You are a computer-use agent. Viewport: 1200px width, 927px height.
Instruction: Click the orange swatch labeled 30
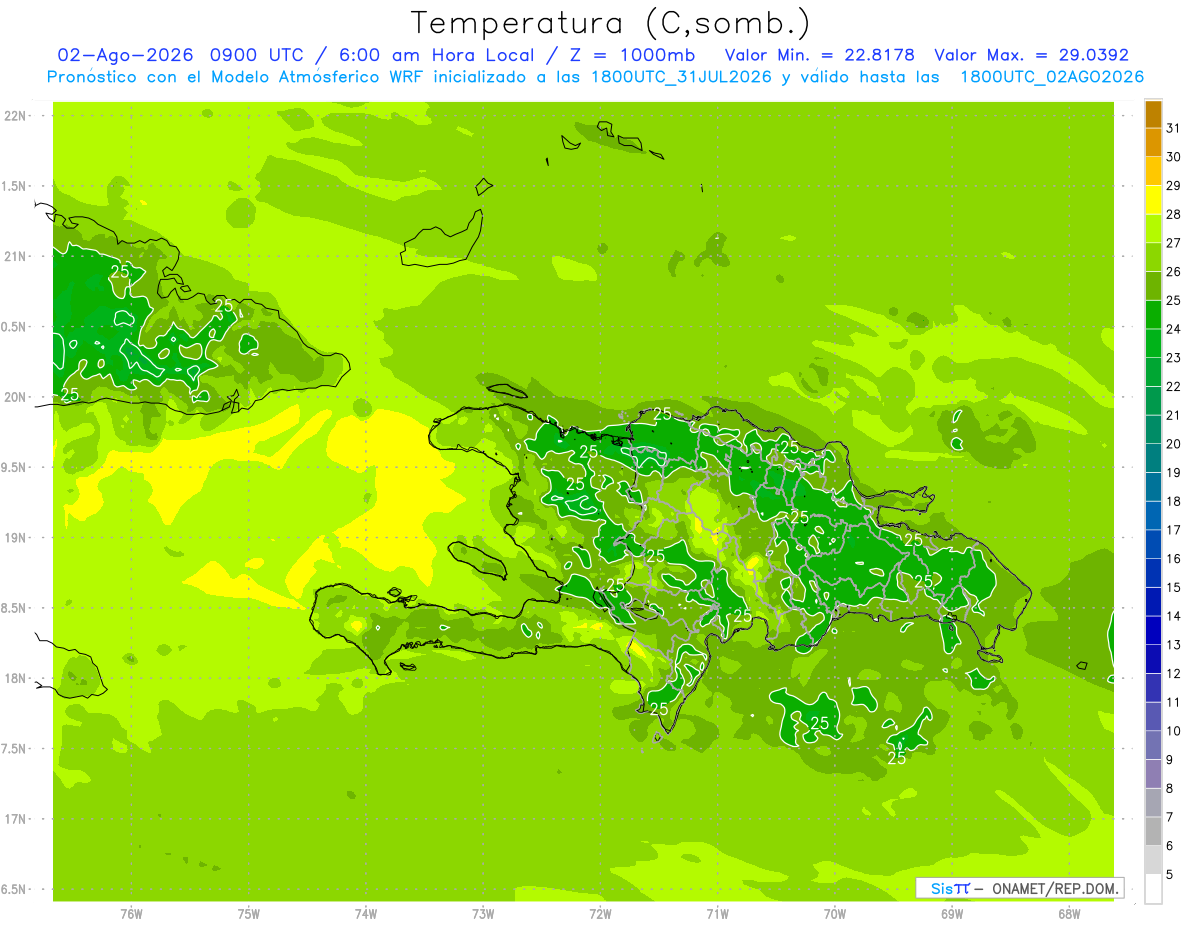click(1153, 144)
